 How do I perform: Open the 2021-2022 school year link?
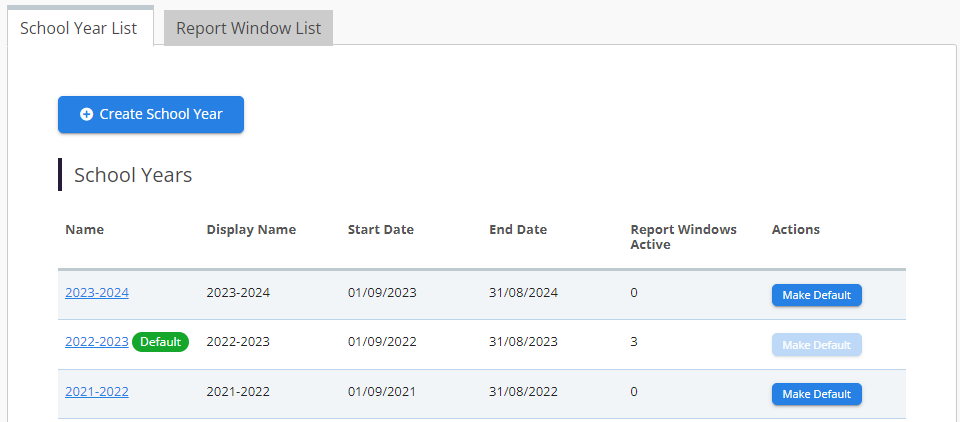point(97,392)
